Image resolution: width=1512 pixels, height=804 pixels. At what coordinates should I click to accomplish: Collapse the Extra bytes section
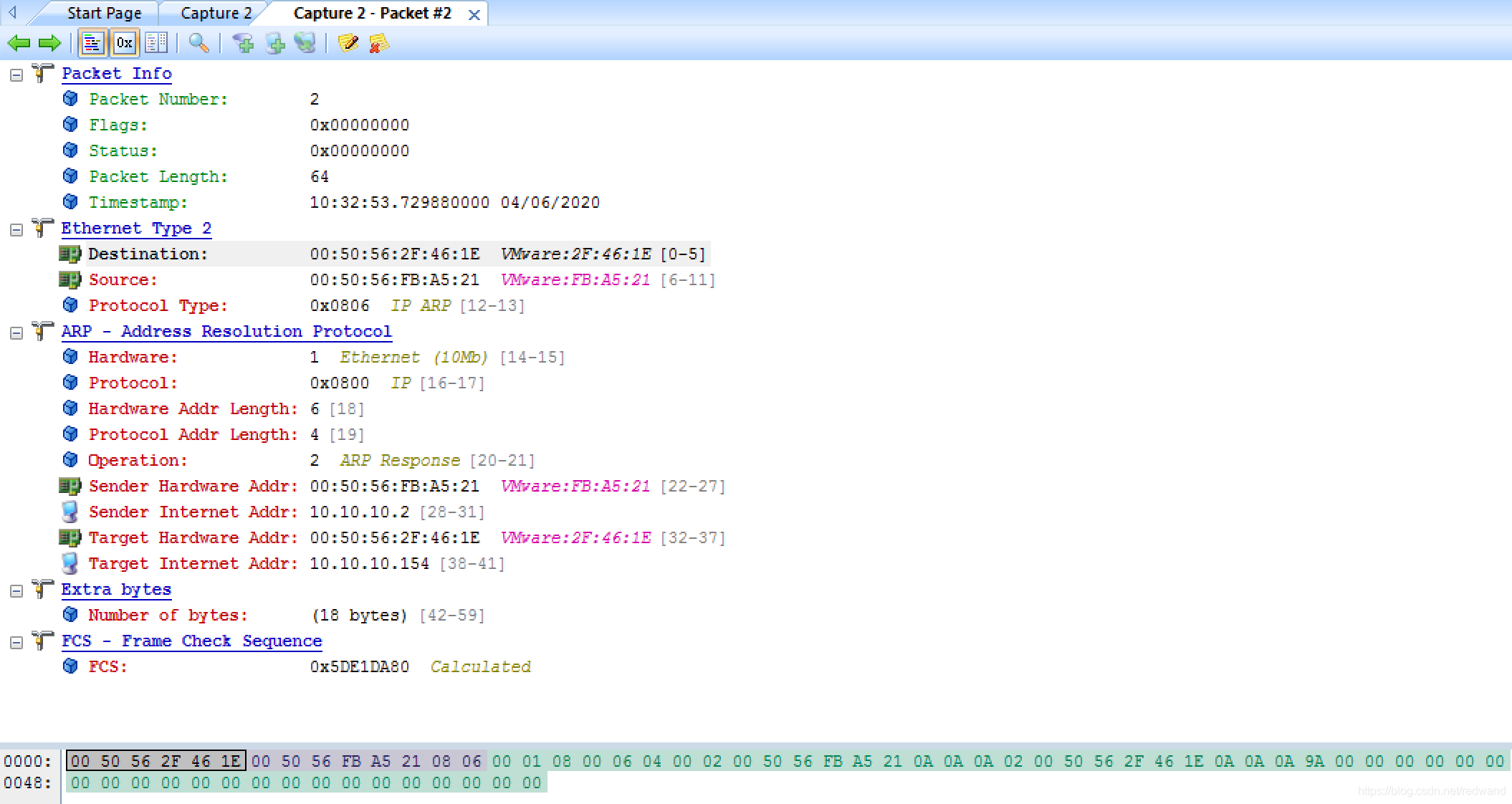16,590
